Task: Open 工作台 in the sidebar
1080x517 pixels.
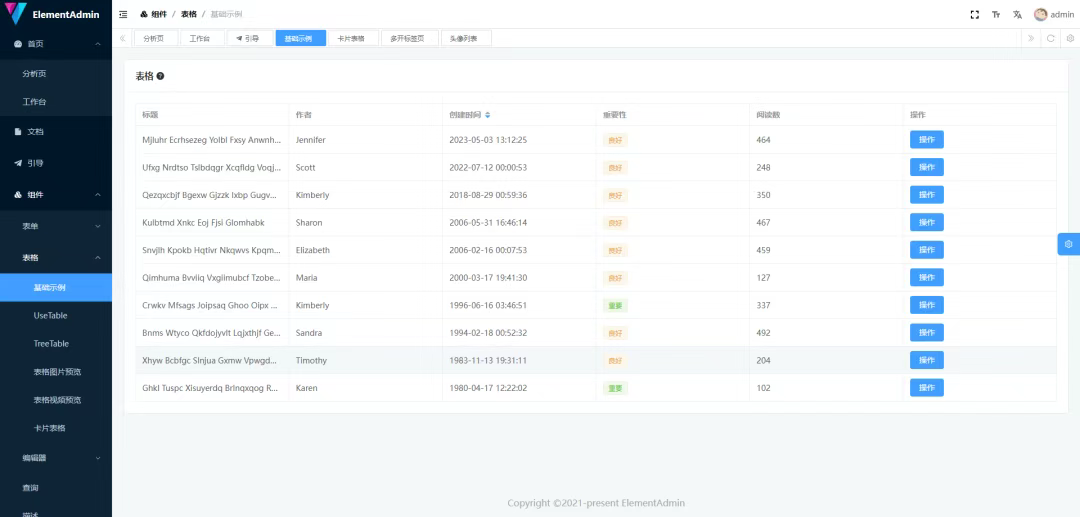Action: click(x=56, y=102)
